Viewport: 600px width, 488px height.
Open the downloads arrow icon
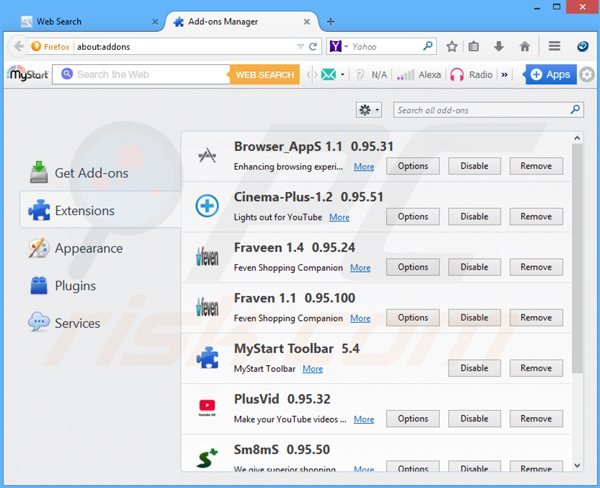click(499, 47)
